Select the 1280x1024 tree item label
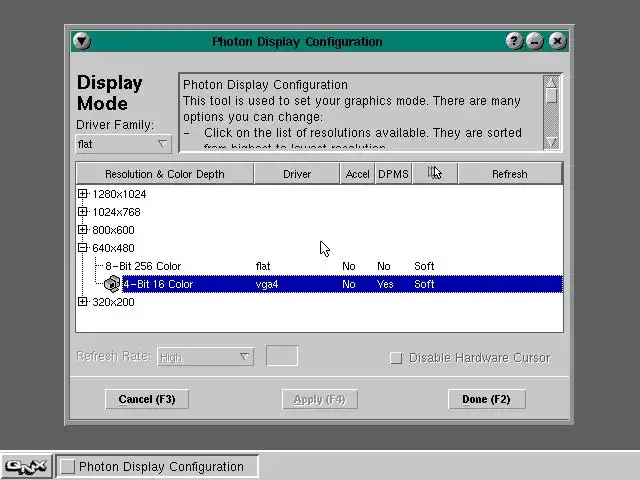The width and height of the screenshot is (640, 480). [x=119, y=194]
